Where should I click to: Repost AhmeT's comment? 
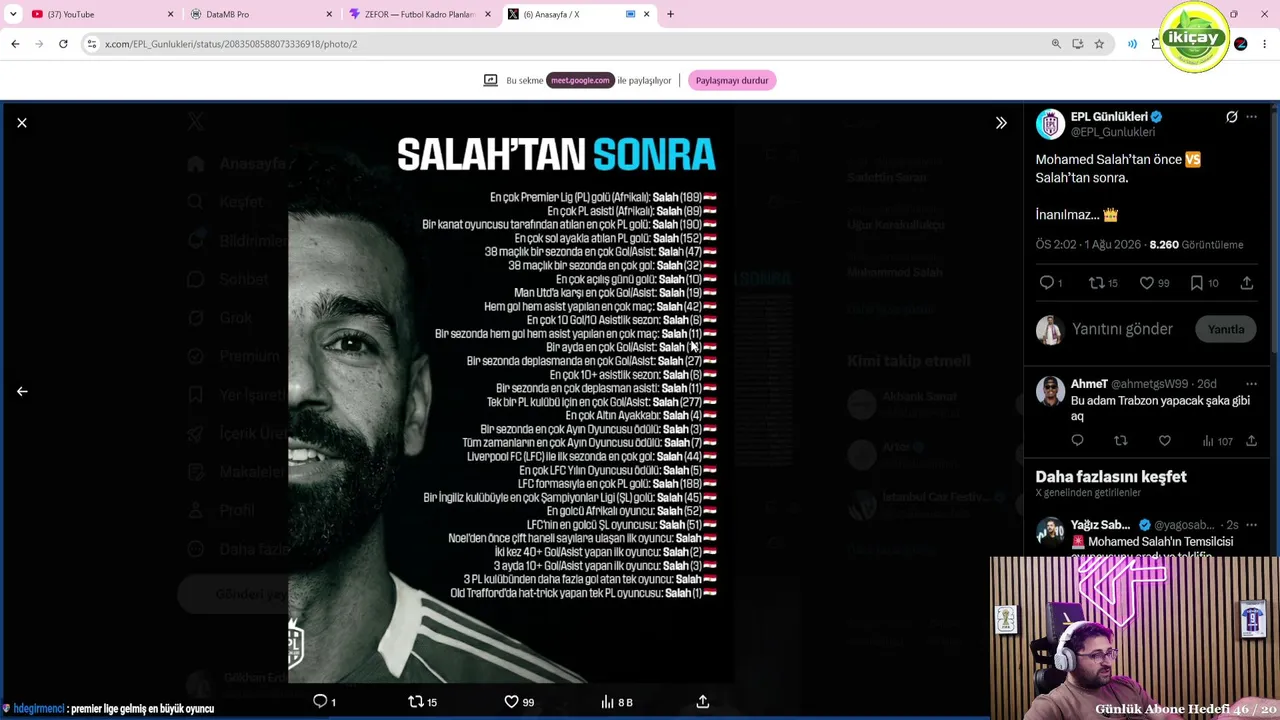coord(1121,441)
